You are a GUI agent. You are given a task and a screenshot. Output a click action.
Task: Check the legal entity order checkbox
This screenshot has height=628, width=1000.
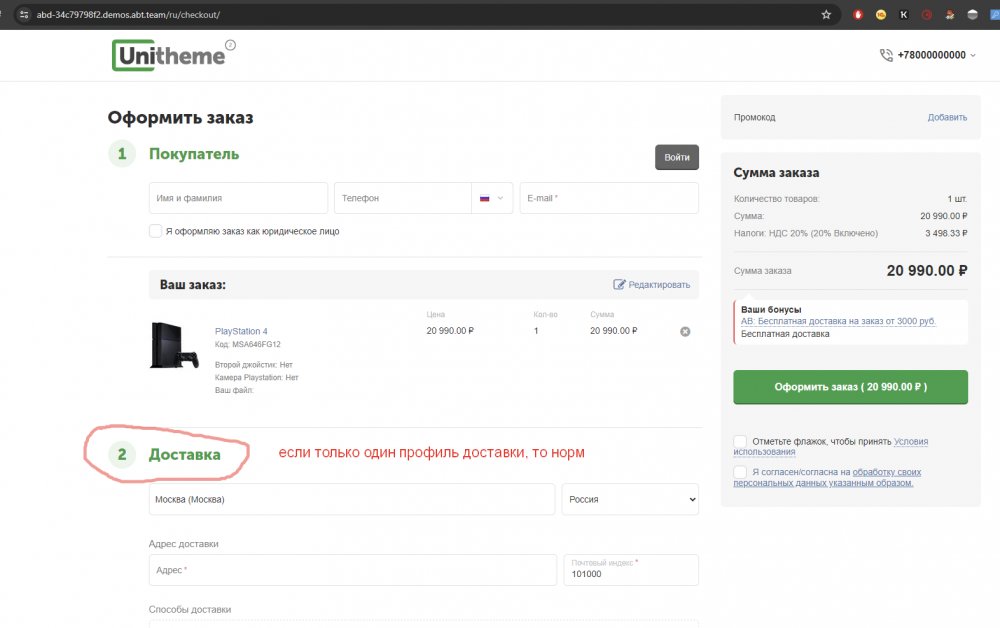155,231
